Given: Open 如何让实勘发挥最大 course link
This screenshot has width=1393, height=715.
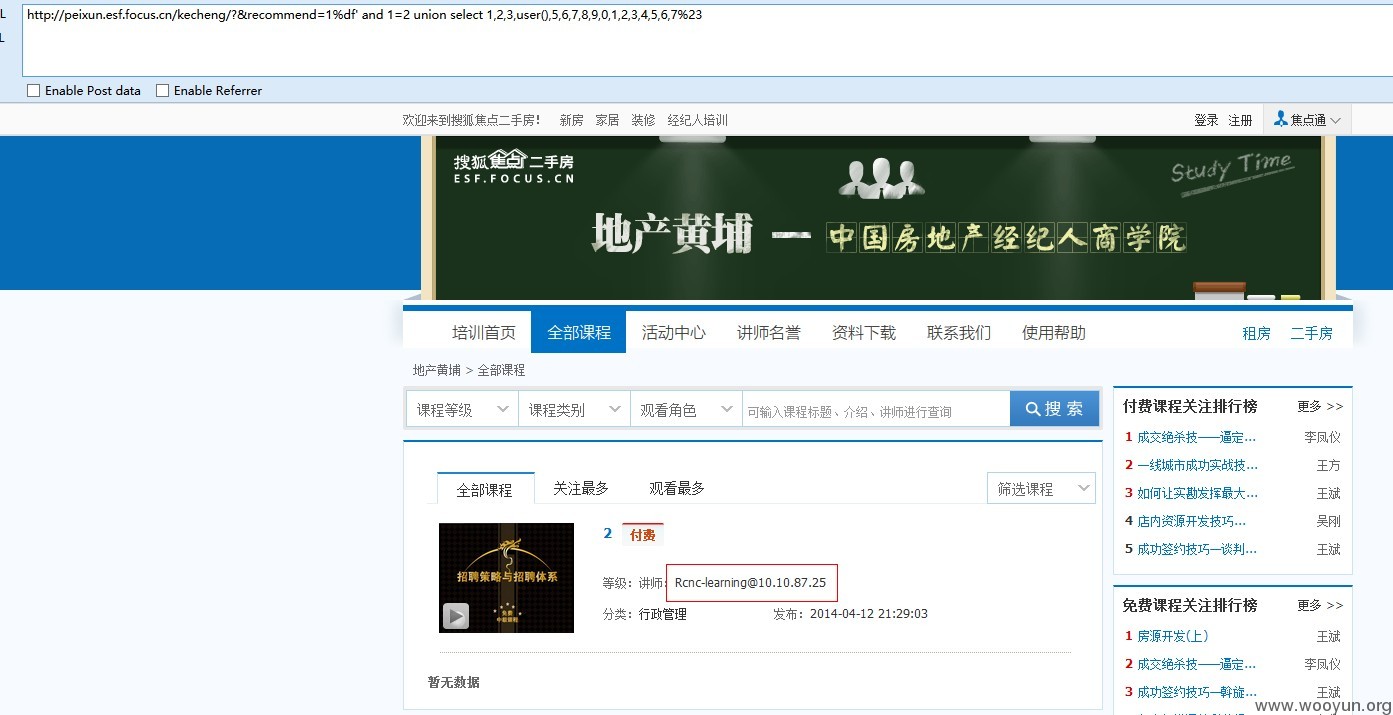Looking at the screenshot, I should coord(1197,493).
